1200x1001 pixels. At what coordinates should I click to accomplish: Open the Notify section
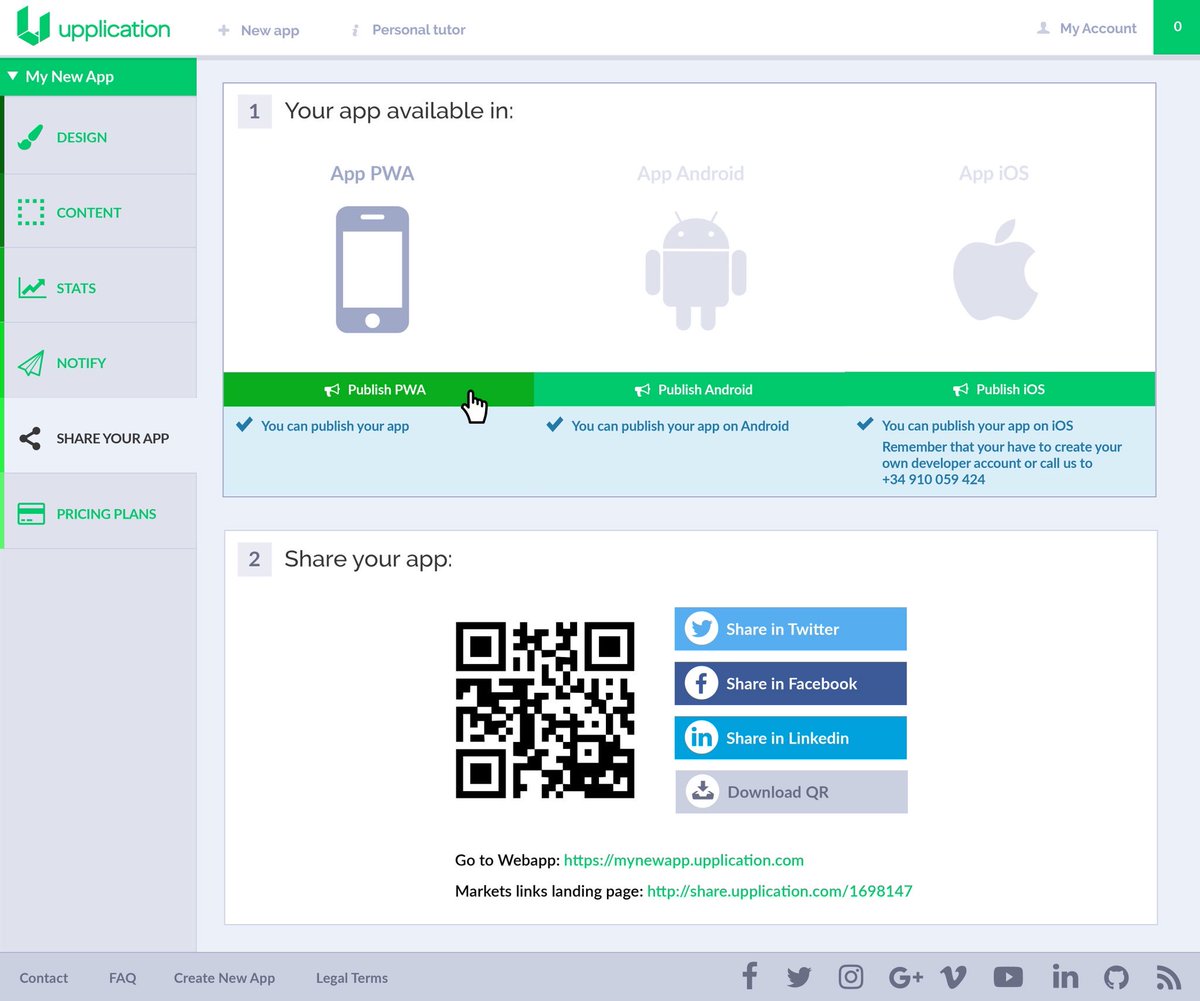[x=100, y=363]
